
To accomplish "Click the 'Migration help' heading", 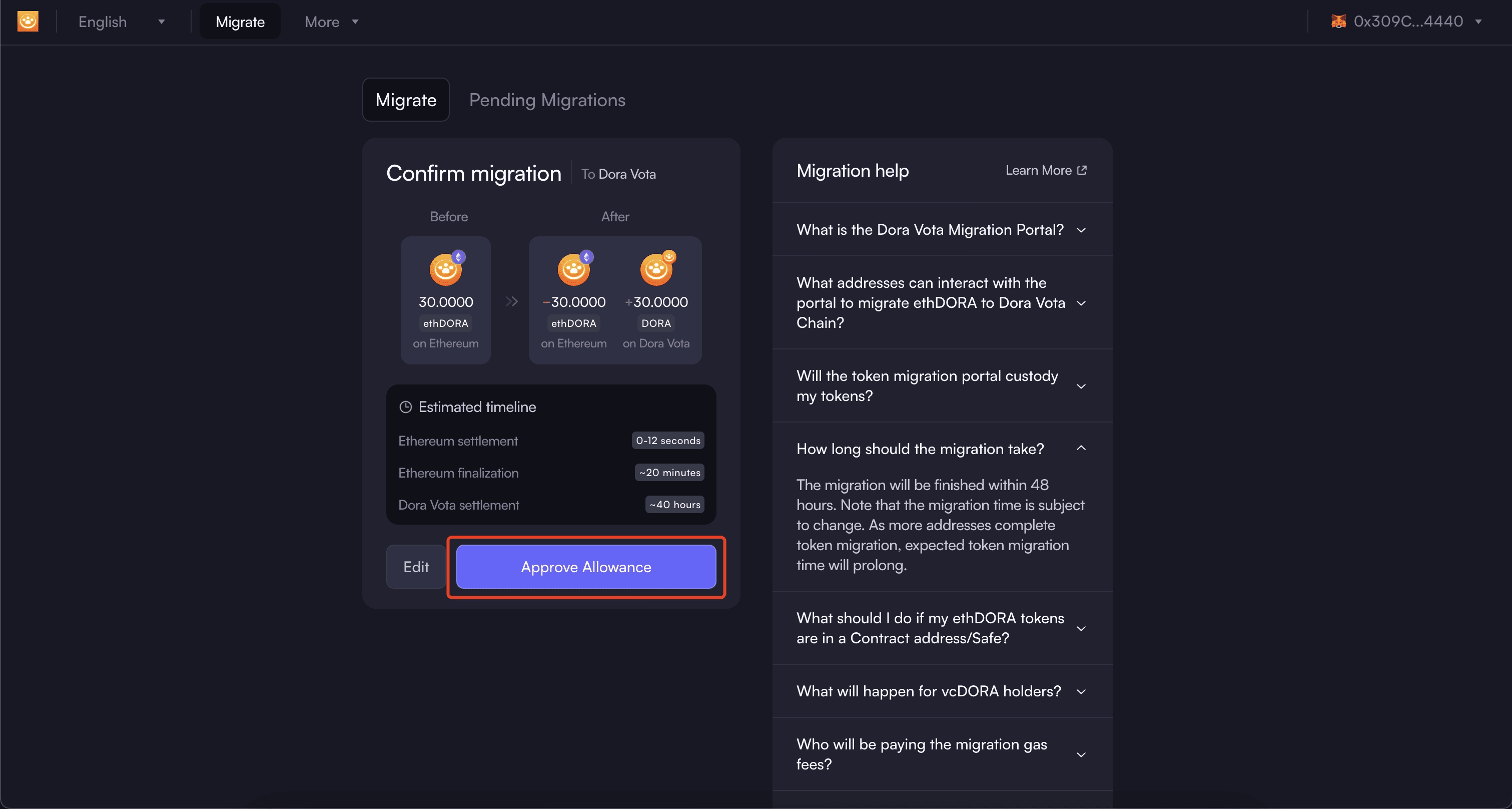I will 852,171.
